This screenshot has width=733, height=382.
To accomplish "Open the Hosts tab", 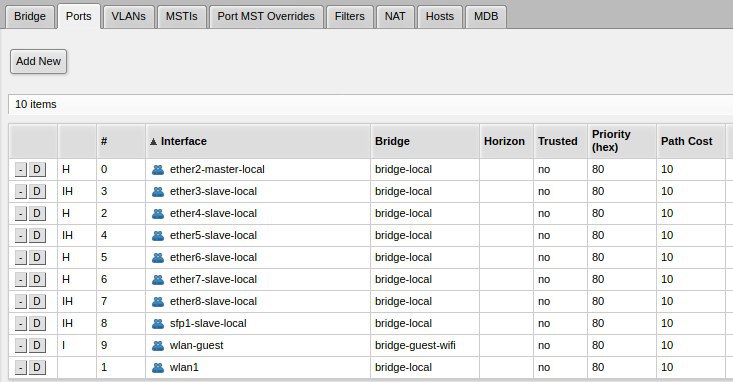I will [x=440, y=16].
